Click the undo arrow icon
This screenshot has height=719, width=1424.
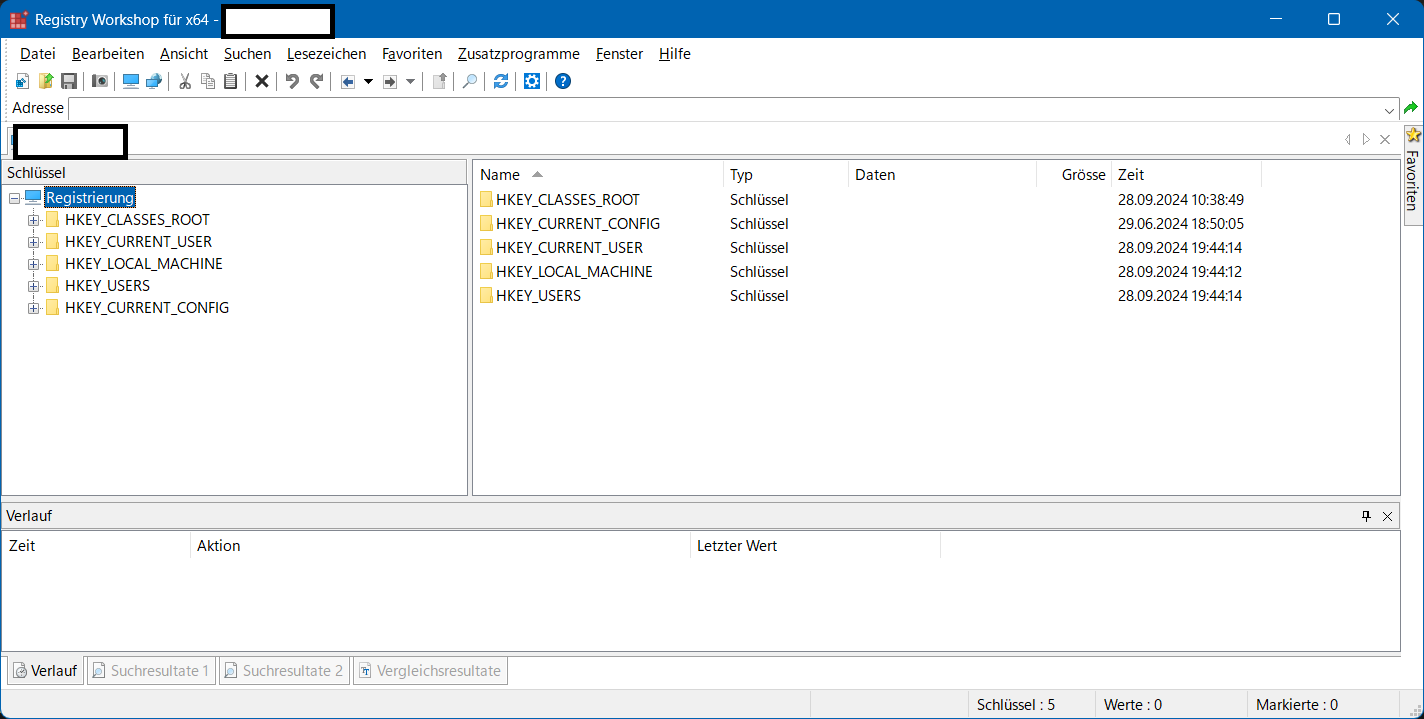coord(293,81)
